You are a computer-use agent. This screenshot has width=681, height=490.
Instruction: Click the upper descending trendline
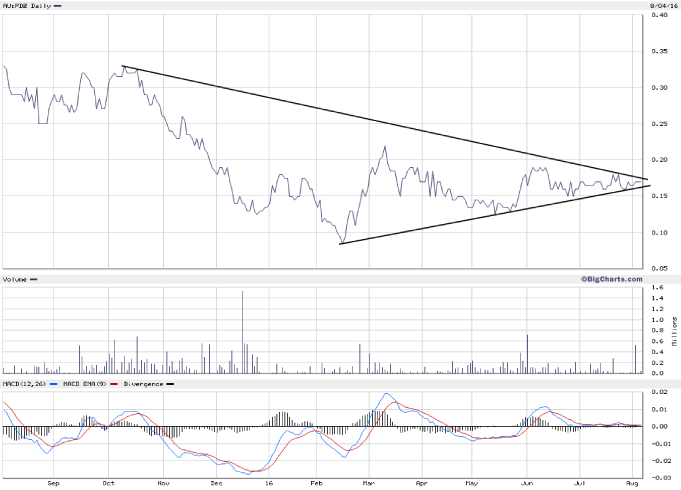[x=380, y=122]
